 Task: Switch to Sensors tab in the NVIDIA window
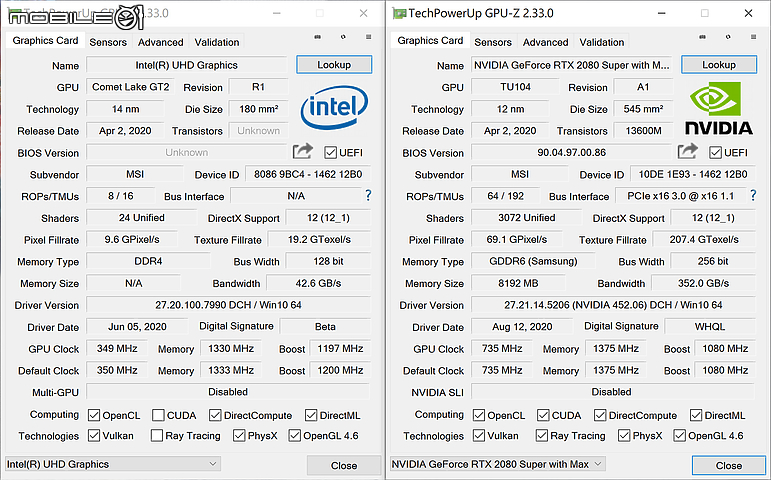[x=493, y=42]
